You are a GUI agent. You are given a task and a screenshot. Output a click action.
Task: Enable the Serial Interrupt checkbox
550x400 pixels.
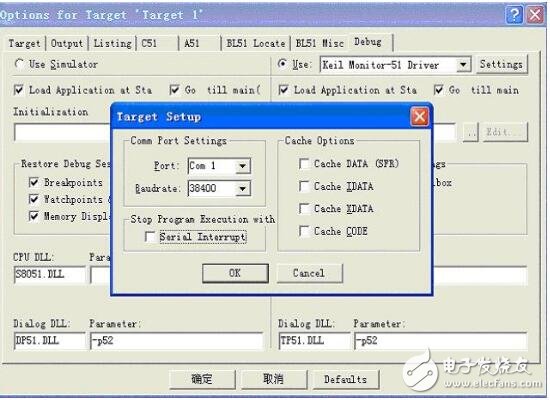[150, 236]
